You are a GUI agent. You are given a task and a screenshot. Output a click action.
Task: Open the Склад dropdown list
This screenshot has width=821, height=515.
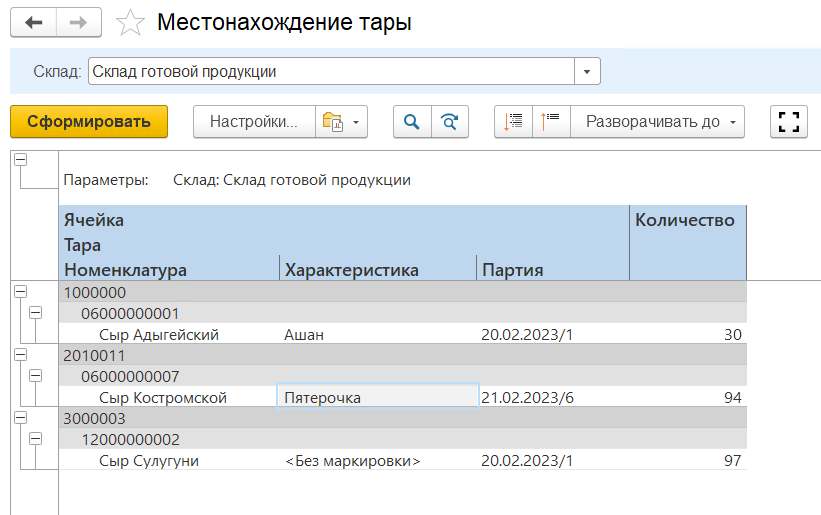coord(587,72)
